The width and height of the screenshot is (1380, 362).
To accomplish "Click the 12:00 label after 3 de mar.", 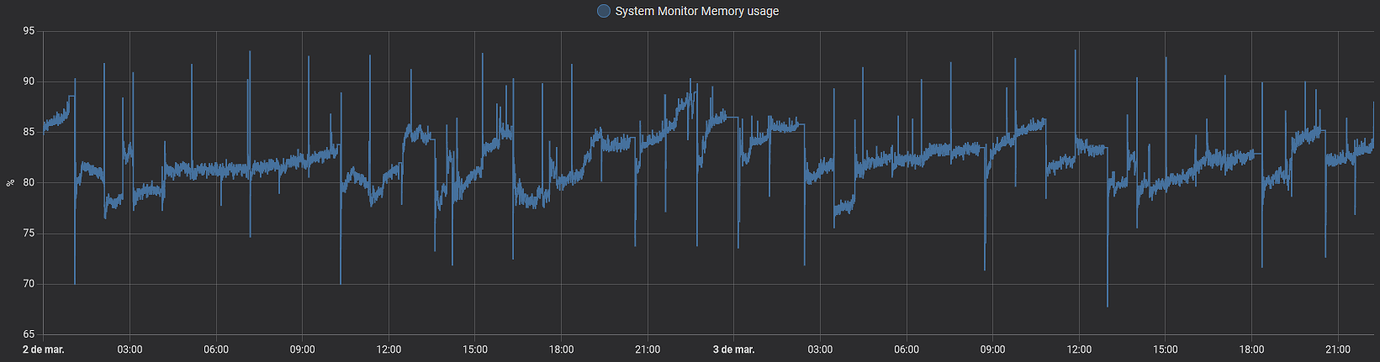I will click(1079, 349).
